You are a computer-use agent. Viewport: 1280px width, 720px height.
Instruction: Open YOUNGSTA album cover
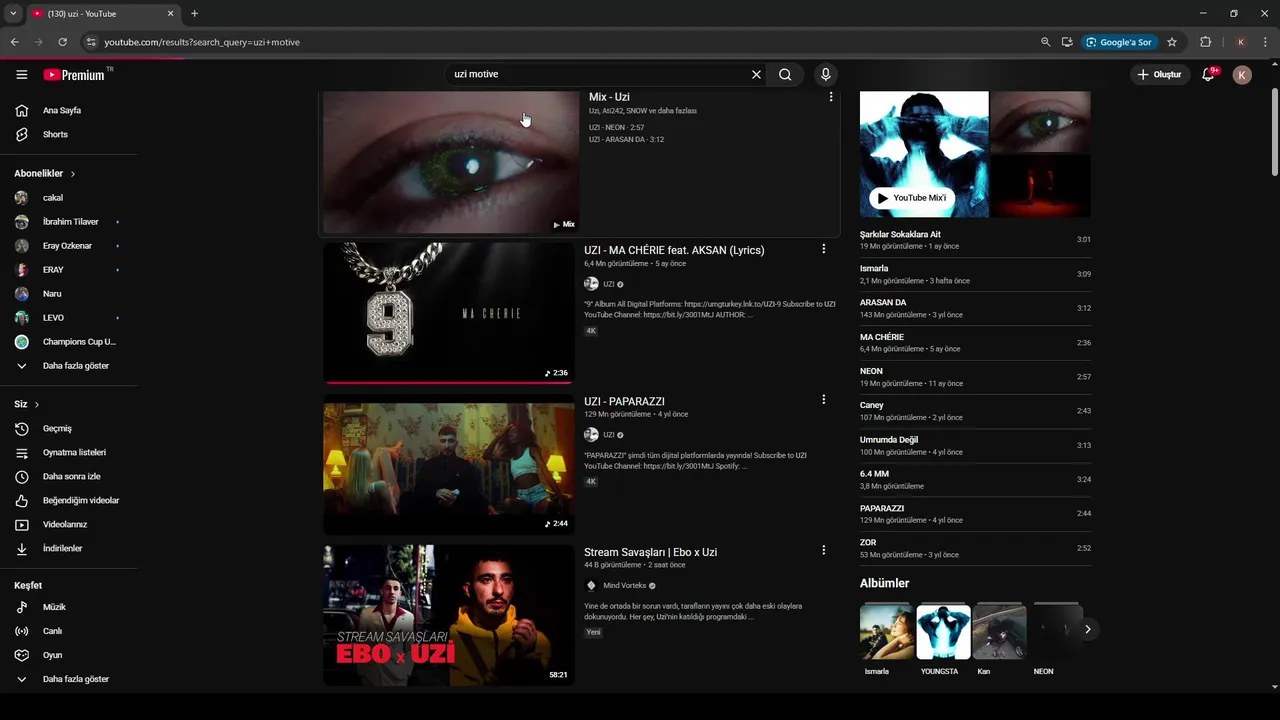click(x=943, y=631)
